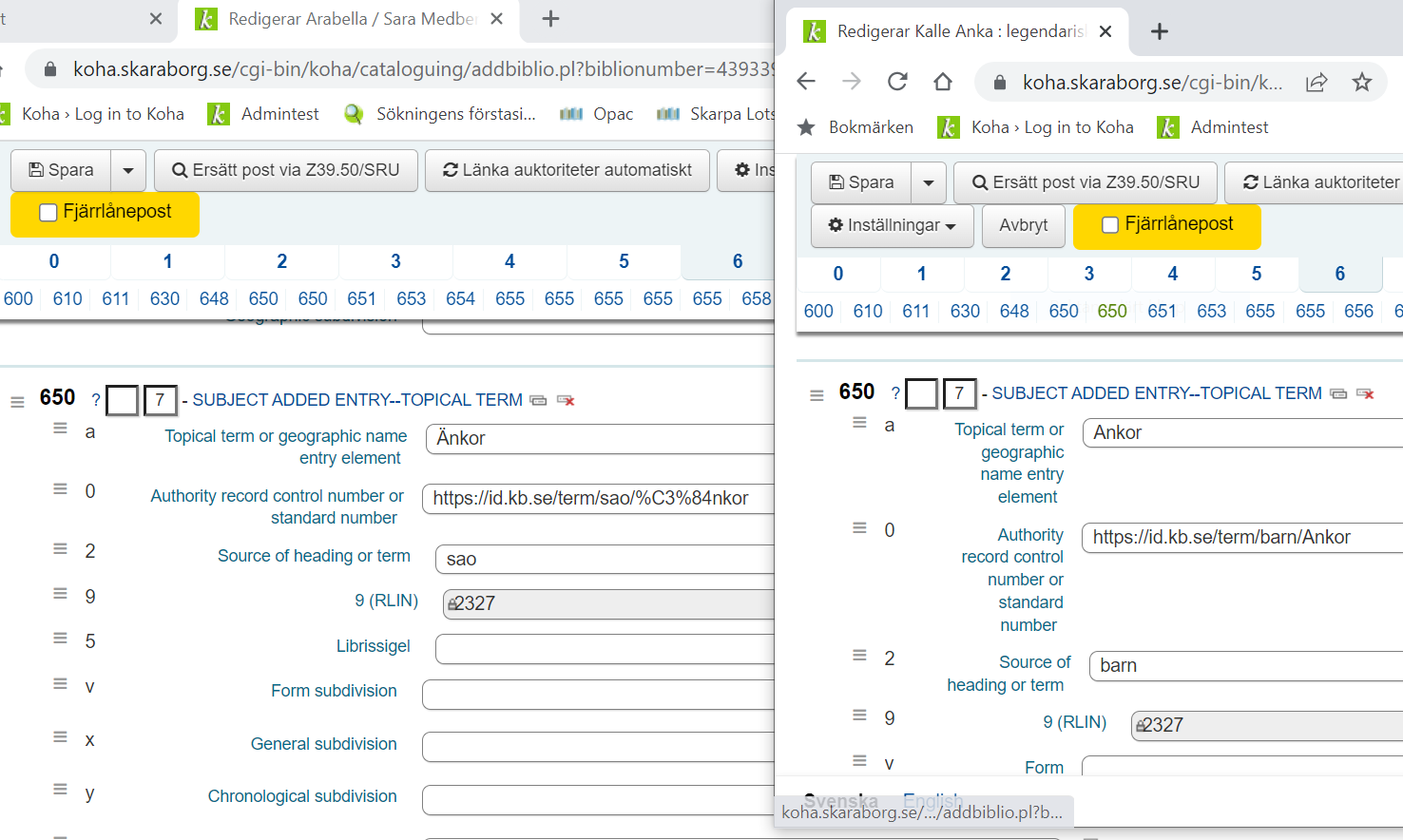The height and width of the screenshot is (840, 1403).
Task: Click reload icon in right browser window
Action: (897, 82)
